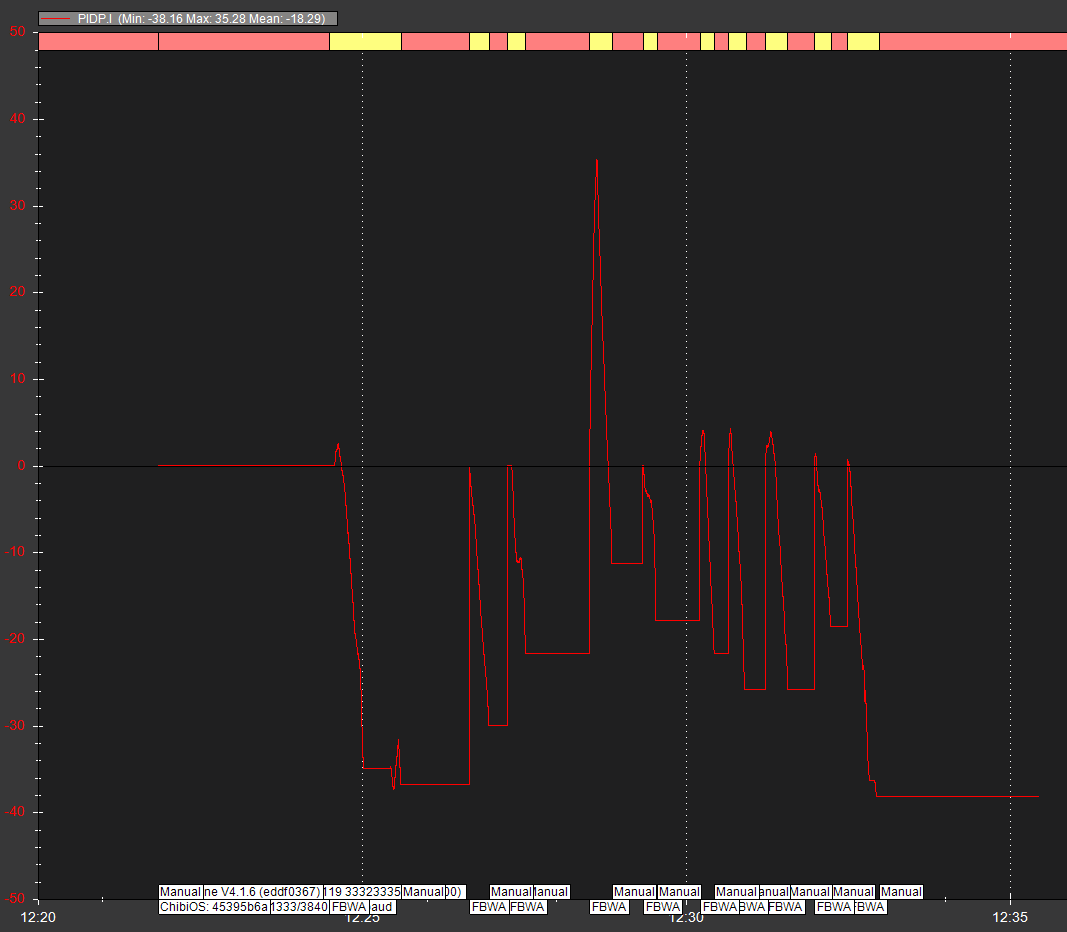This screenshot has width=1067, height=932.
Task: Click the 12:20 time axis label
Action: pos(38,916)
